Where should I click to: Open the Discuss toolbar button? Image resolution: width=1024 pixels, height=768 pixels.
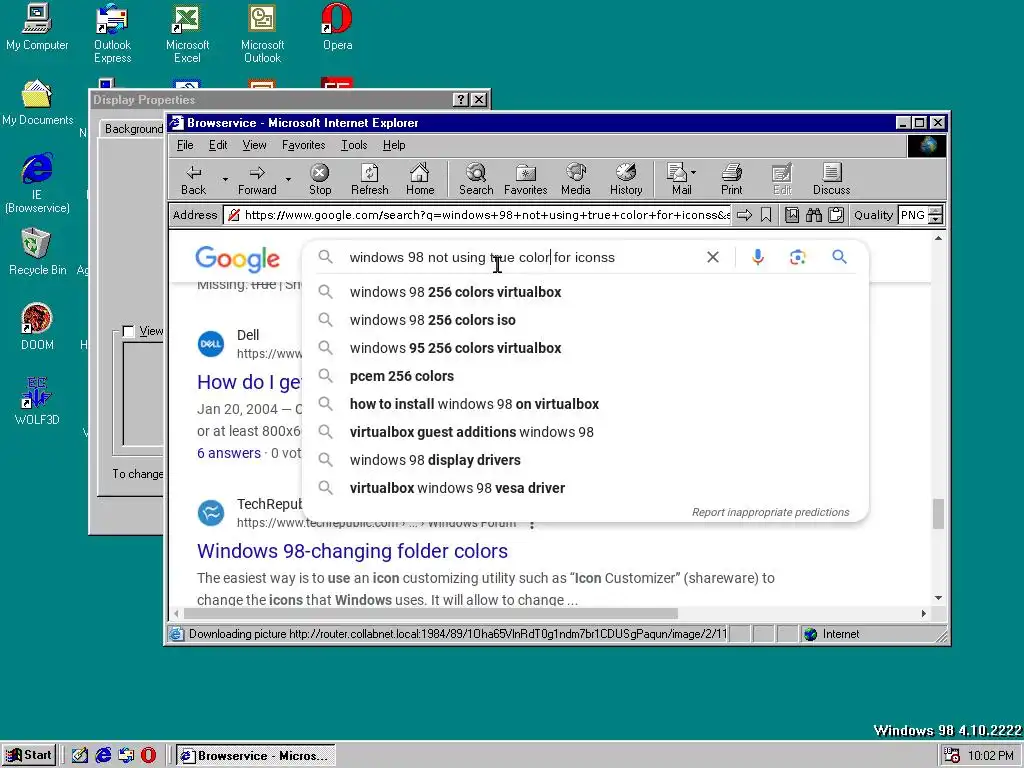click(x=831, y=180)
